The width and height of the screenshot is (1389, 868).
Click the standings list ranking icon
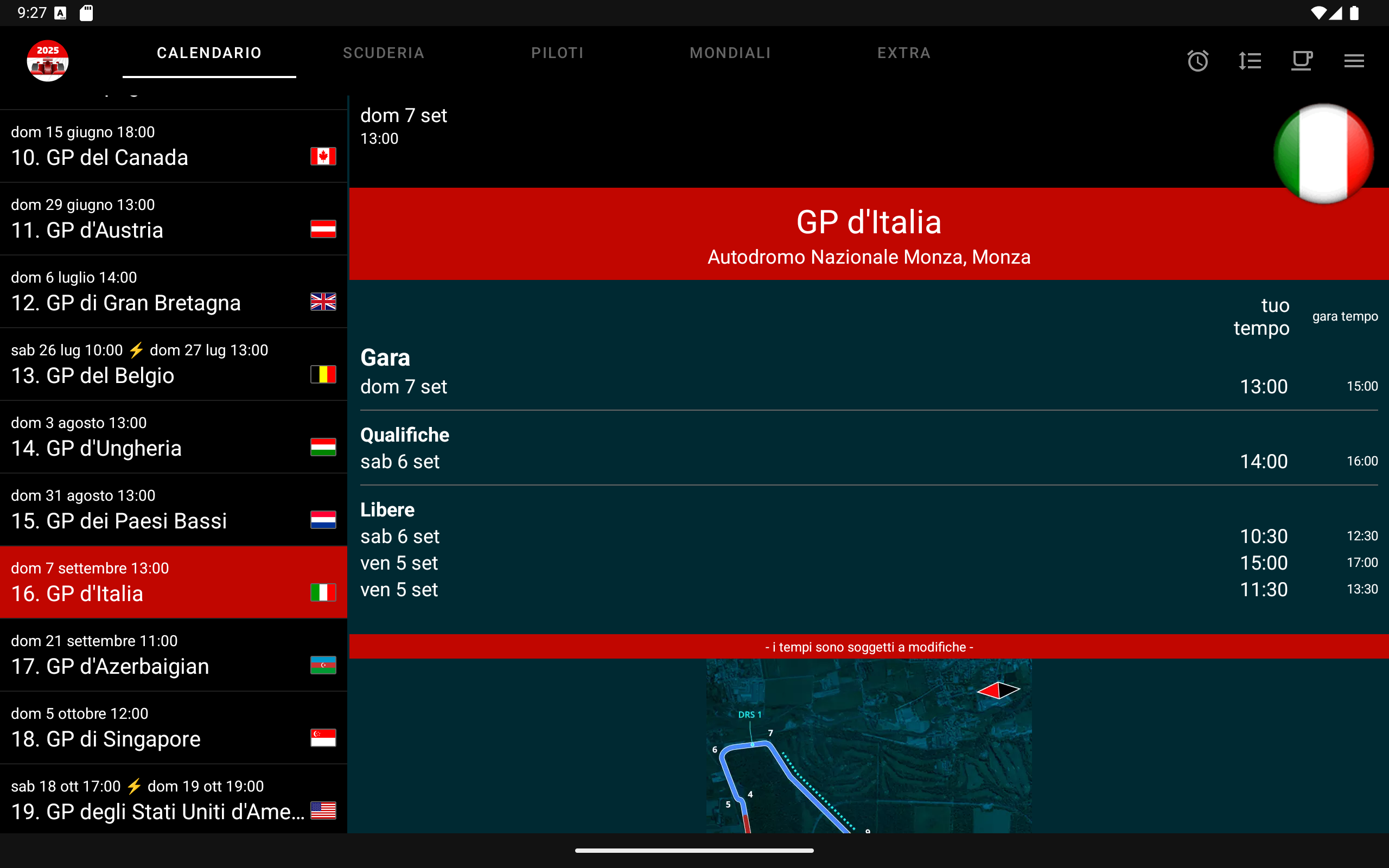1250,61
